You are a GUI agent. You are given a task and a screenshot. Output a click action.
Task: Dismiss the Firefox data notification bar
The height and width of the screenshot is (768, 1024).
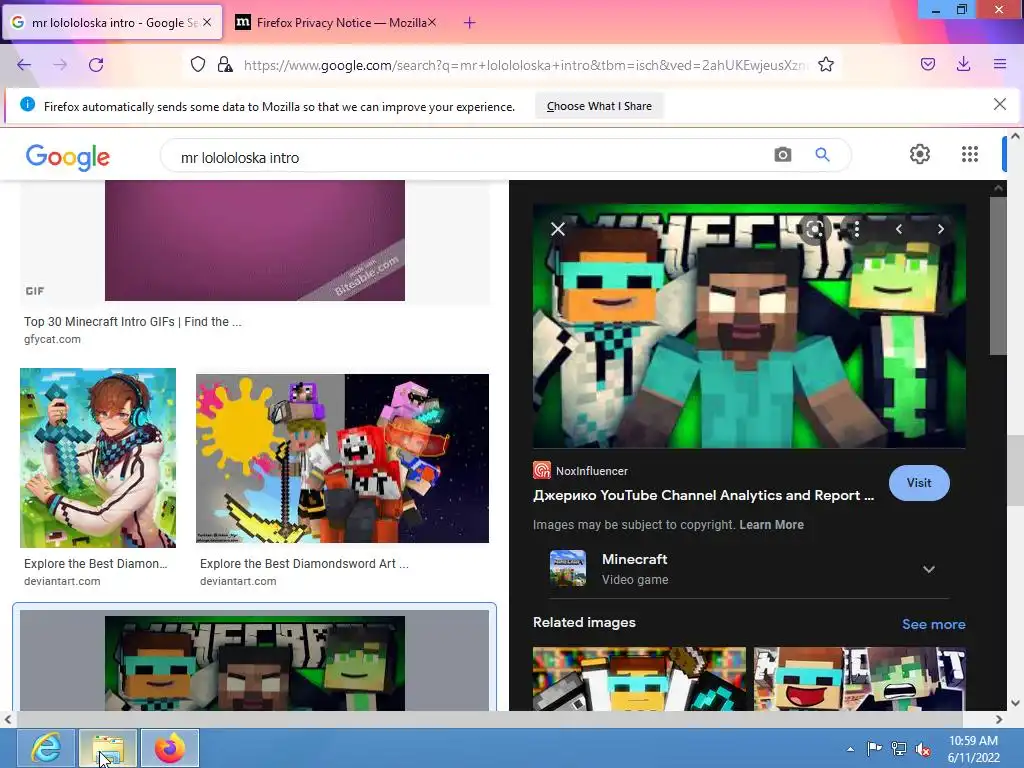click(x=999, y=104)
